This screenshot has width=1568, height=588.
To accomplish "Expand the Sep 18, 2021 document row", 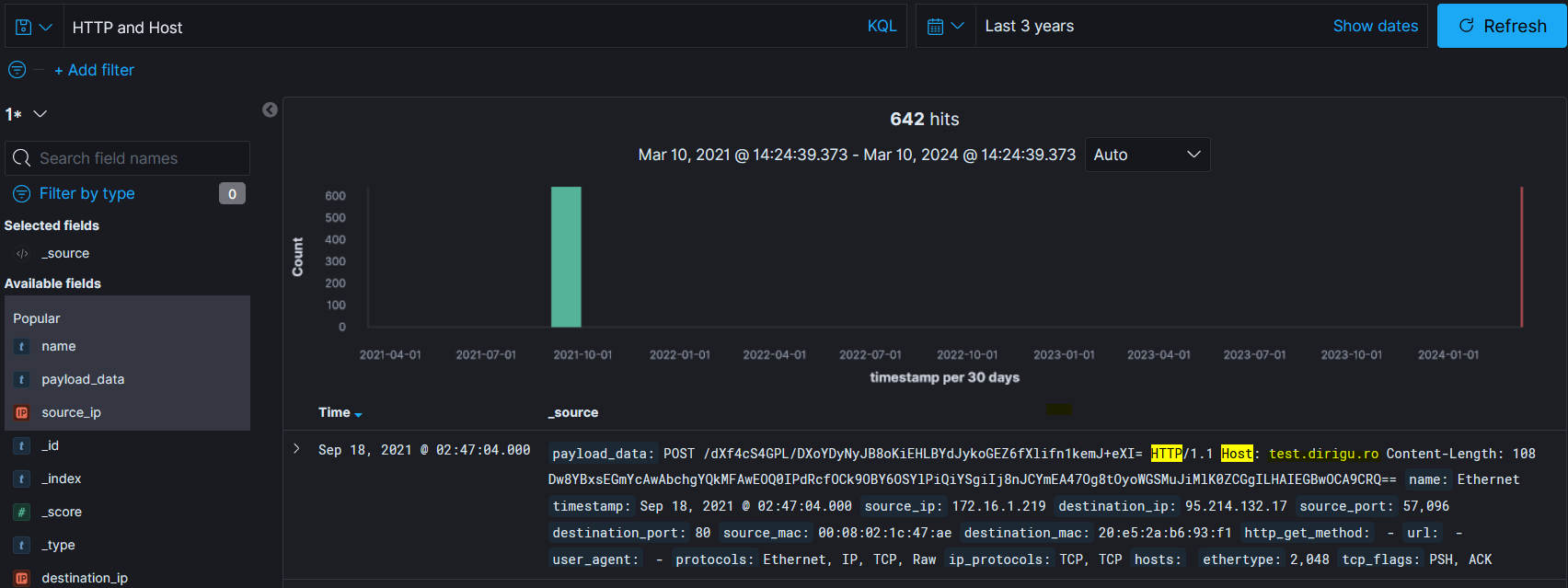I will [296, 449].
